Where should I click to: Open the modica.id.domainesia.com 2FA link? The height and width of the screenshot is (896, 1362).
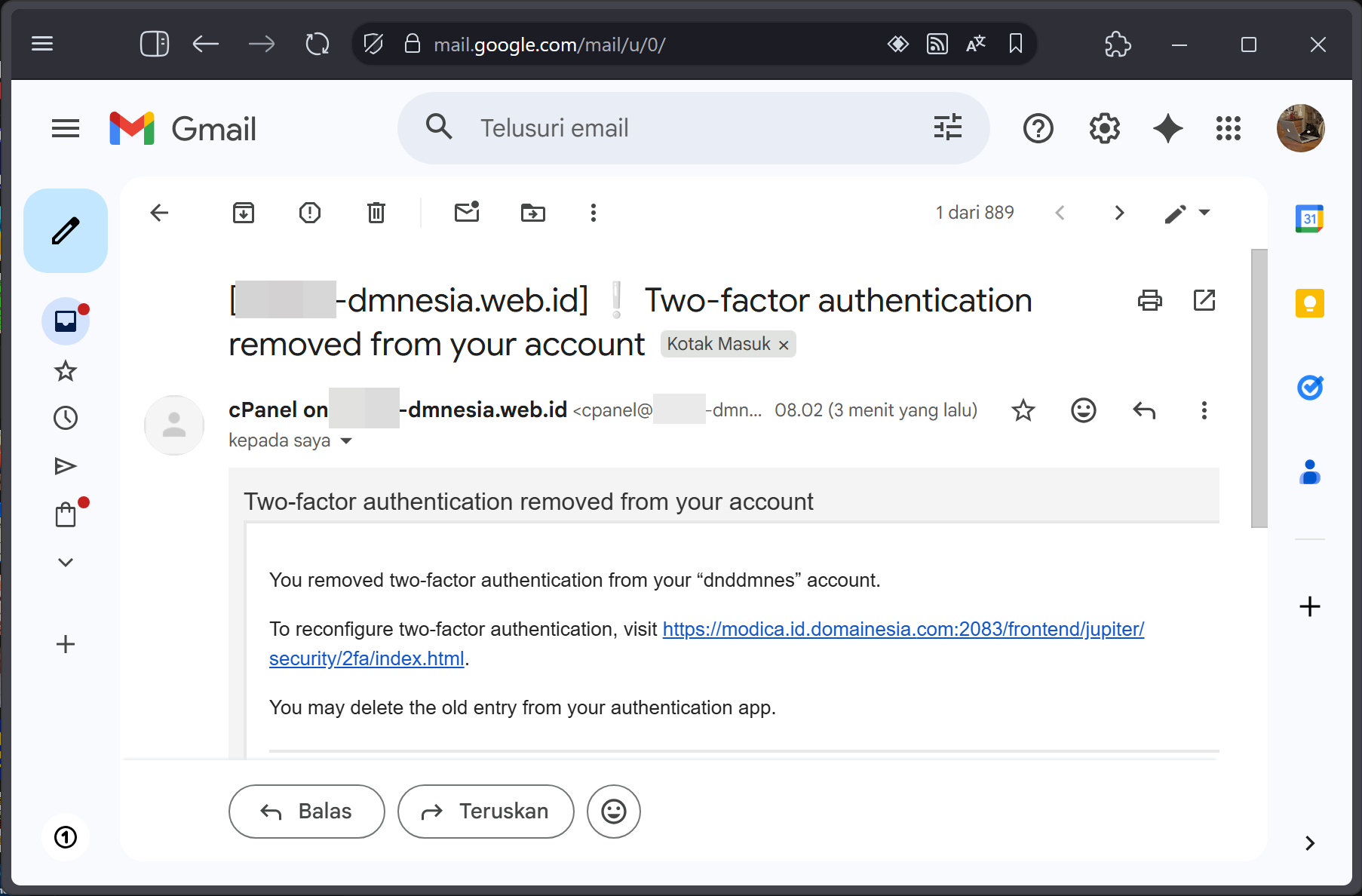[707, 643]
